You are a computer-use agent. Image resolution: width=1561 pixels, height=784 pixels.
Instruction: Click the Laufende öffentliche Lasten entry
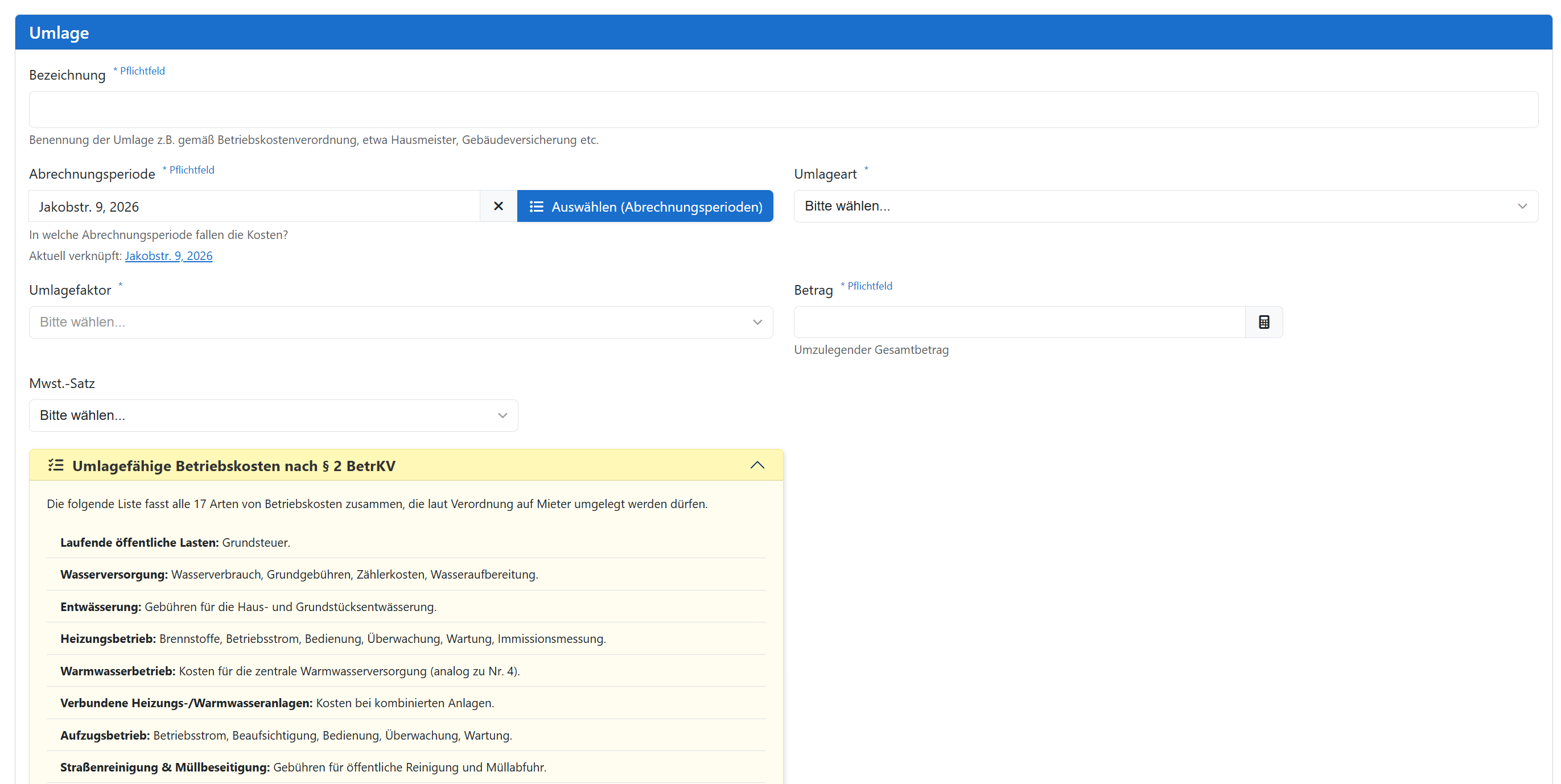coord(175,542)
